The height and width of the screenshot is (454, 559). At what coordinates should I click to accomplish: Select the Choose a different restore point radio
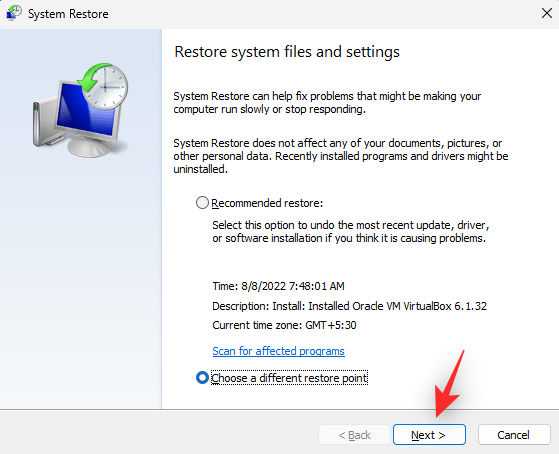202,378
